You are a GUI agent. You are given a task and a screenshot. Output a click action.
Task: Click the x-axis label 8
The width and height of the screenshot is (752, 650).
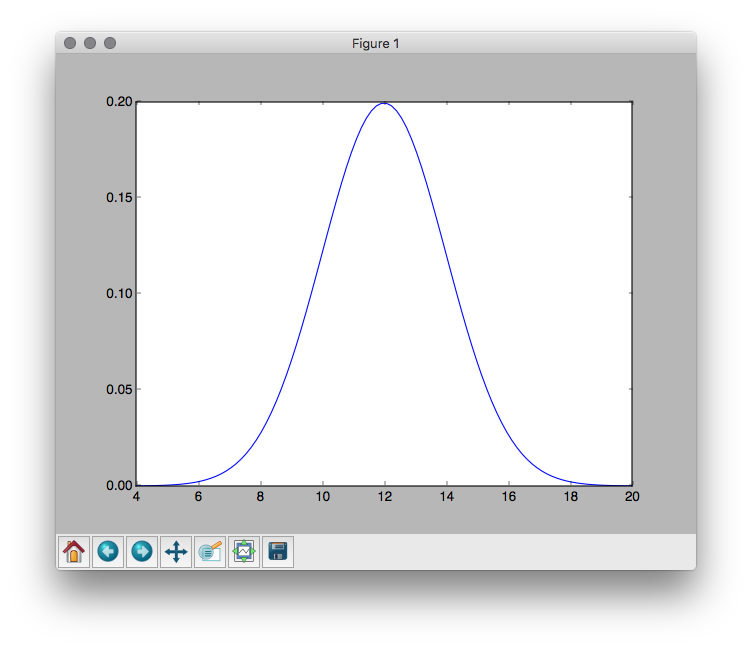(260, 496)
